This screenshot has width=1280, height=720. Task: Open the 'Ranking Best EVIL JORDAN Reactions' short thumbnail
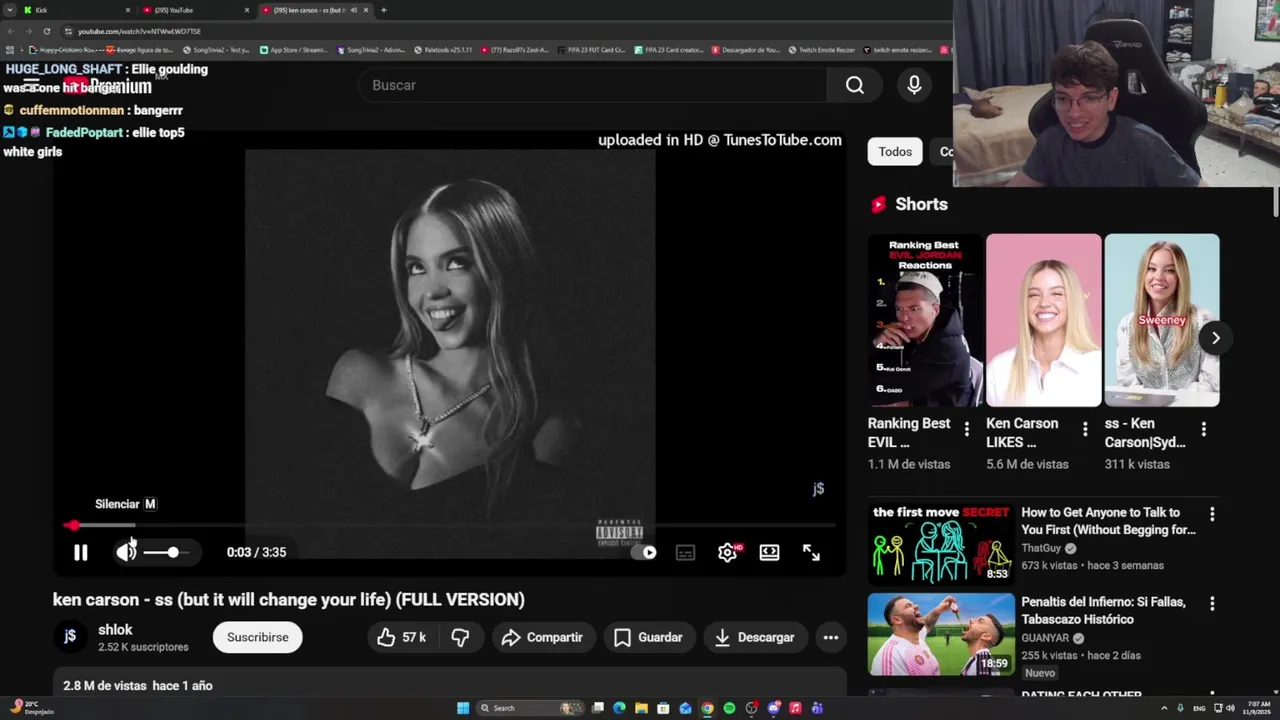pos(925,320)
